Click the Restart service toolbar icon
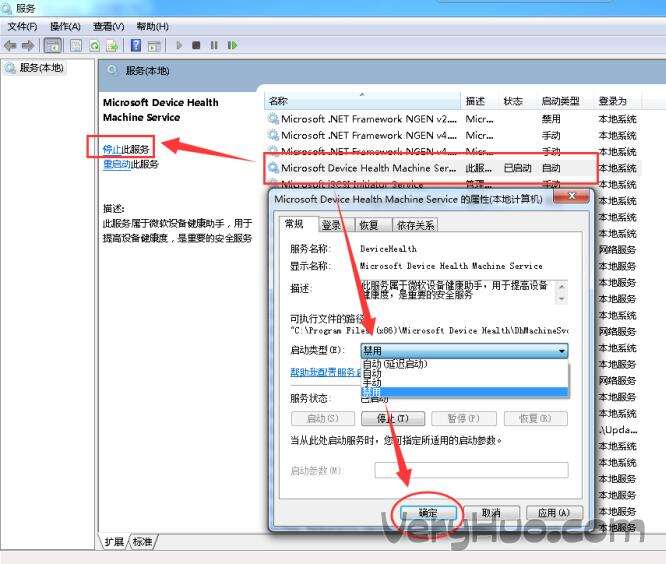 (x=232, y=45)
